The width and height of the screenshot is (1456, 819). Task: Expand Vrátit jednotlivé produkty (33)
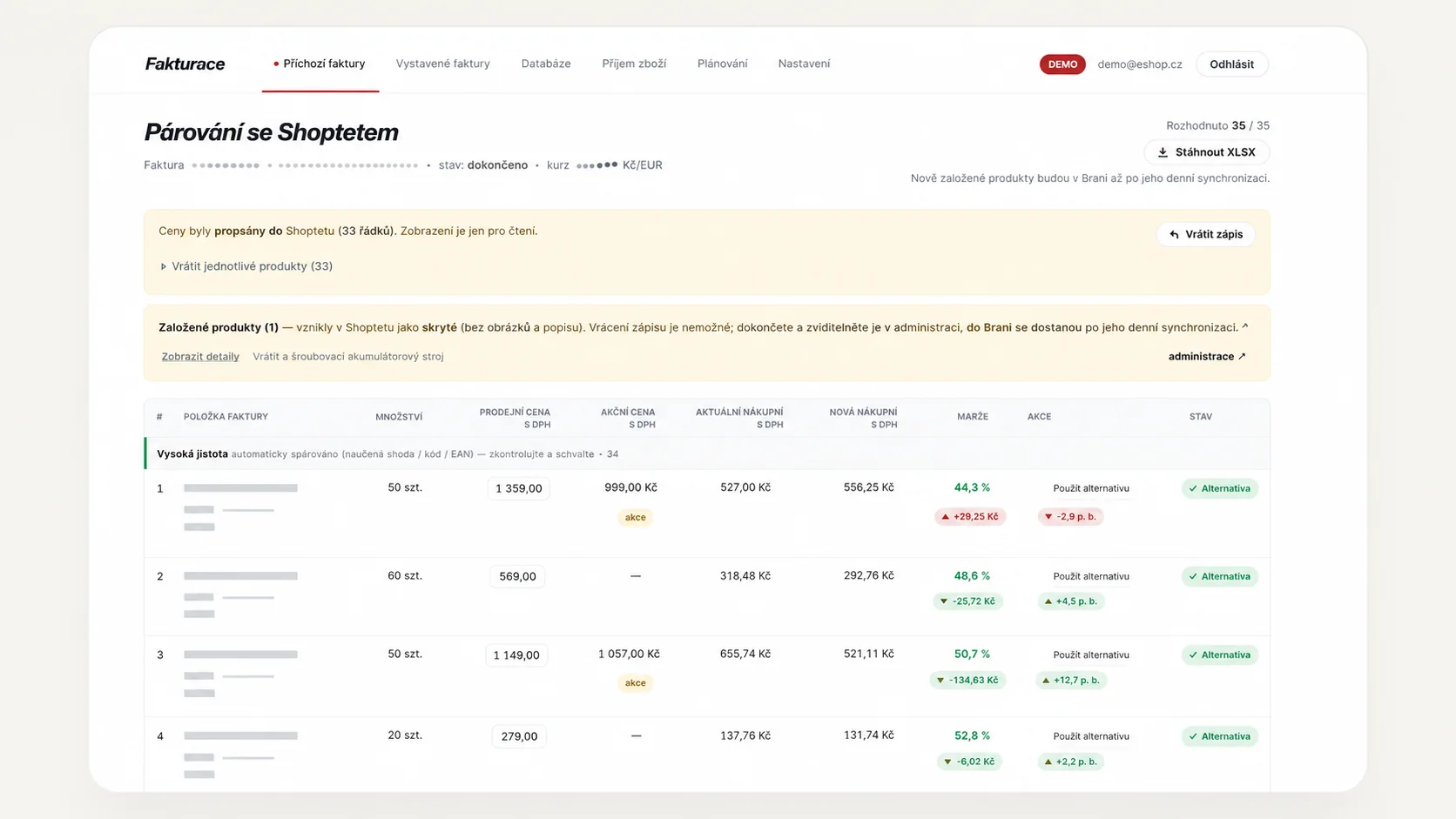[246, 266]
